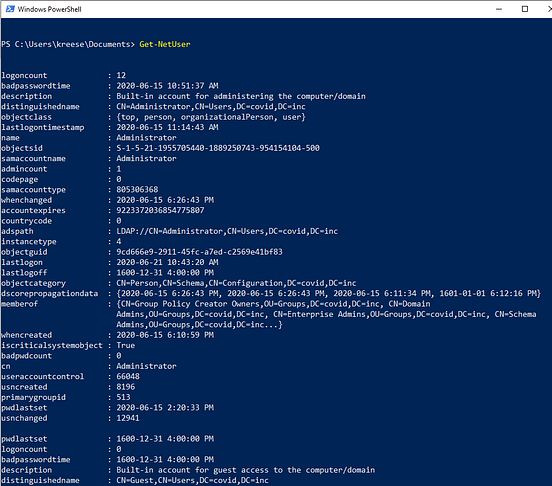Click the iscriticalsystemobject field label
The image size is (552, 486).
pos(52,345)
